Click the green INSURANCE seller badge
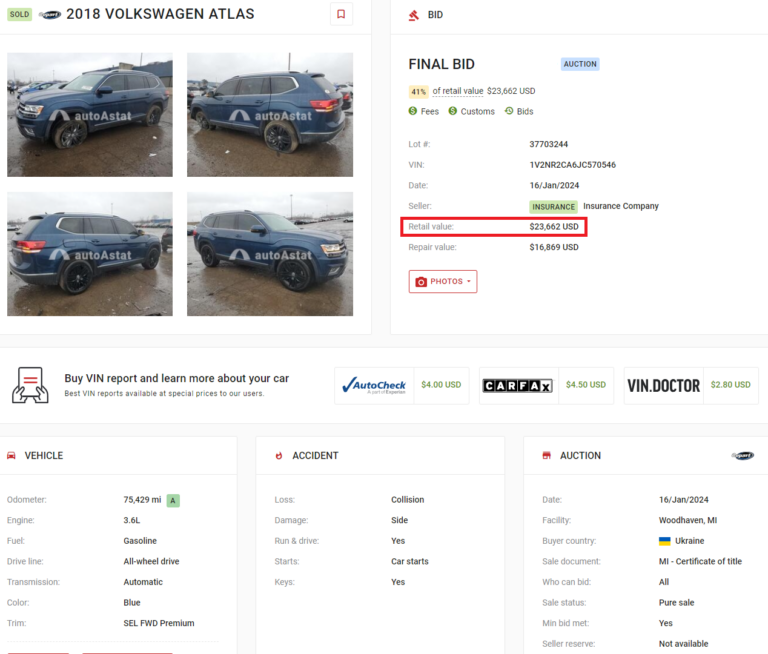This screenshot has width=768, height=654. point(553,207)
